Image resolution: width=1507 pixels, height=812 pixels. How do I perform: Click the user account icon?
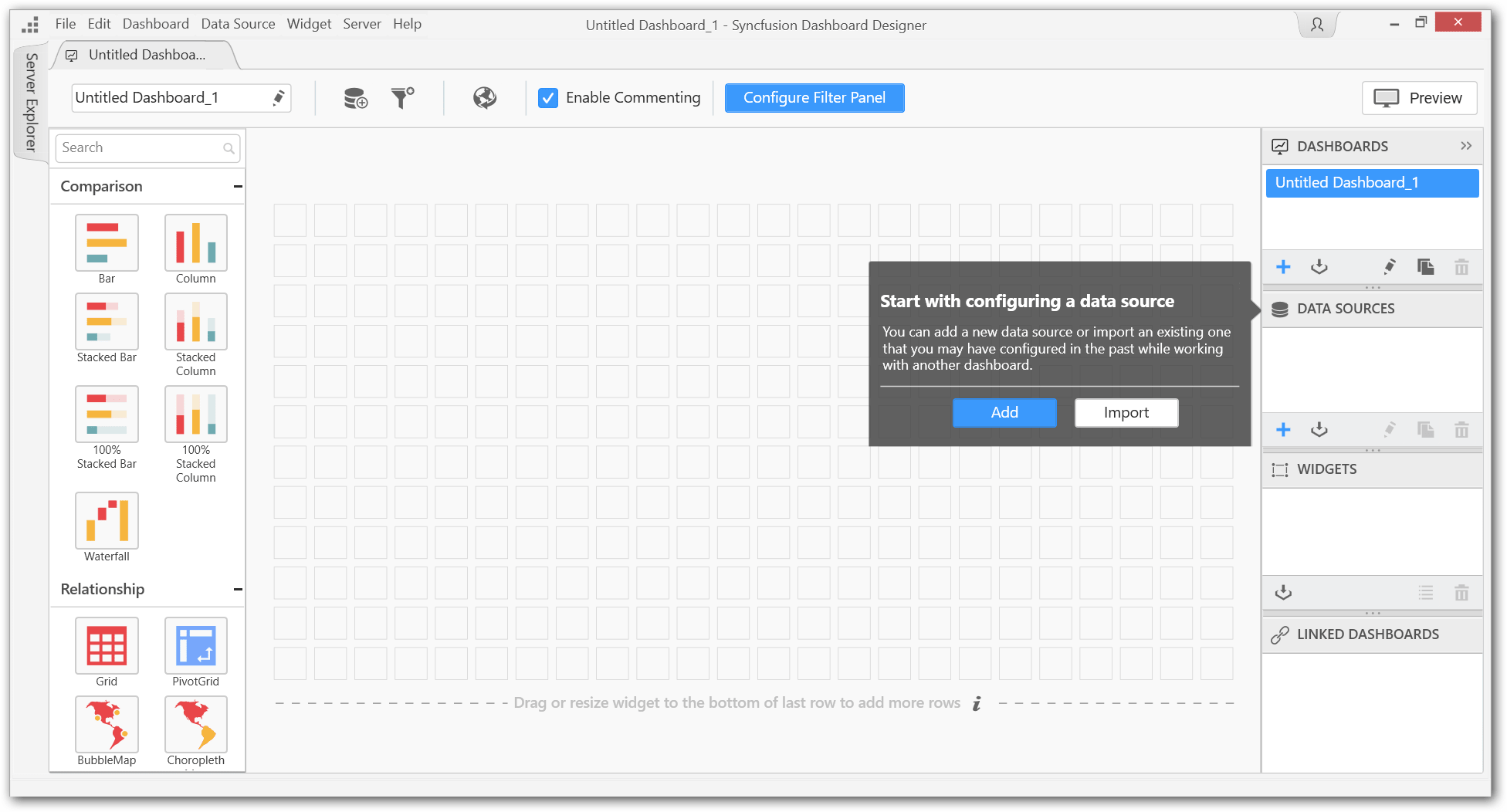1316,25
